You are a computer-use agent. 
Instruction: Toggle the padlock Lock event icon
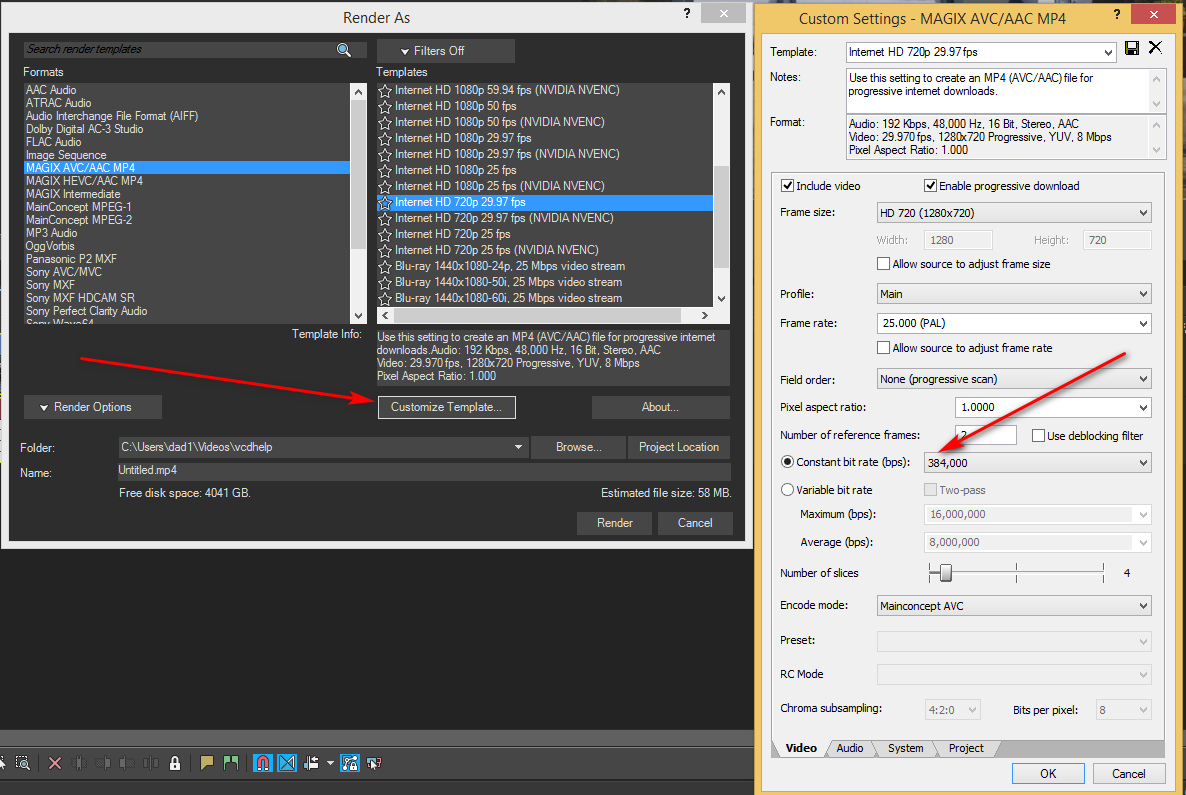tap(175, 763)
